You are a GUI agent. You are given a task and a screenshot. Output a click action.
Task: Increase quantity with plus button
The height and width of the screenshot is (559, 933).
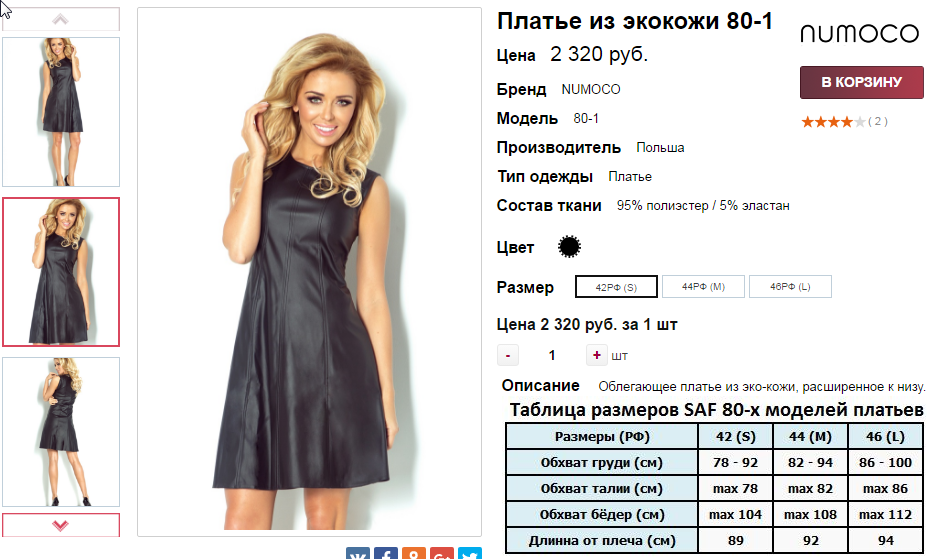[596, 355]
